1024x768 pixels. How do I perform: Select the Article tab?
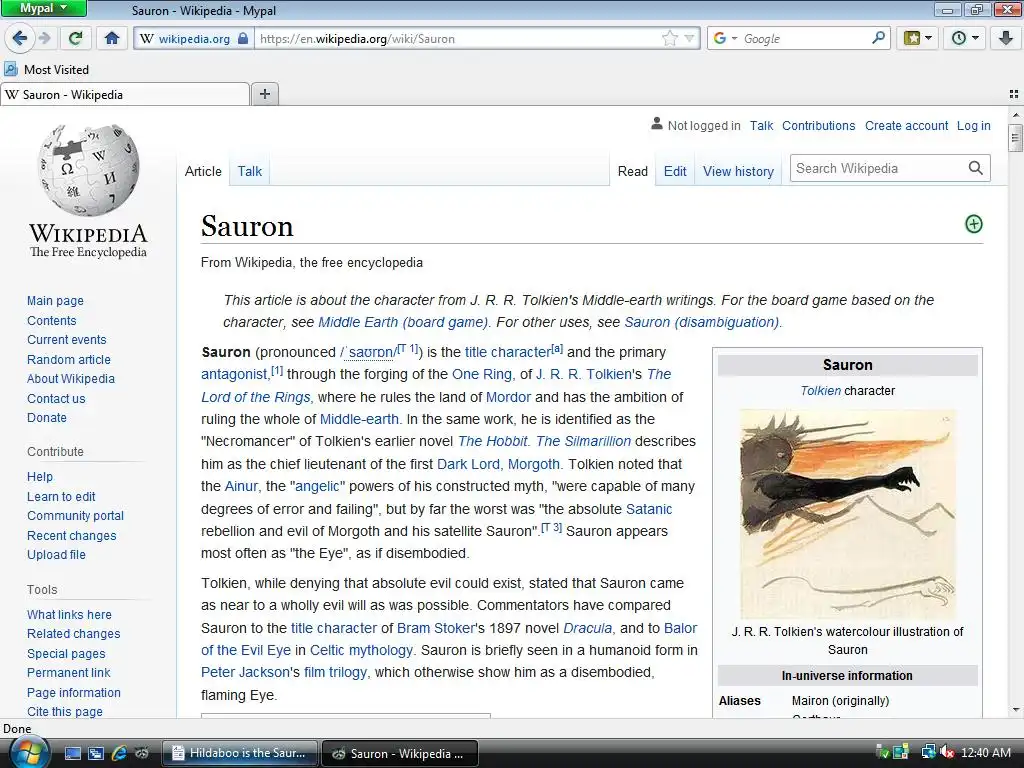[203, 171]
